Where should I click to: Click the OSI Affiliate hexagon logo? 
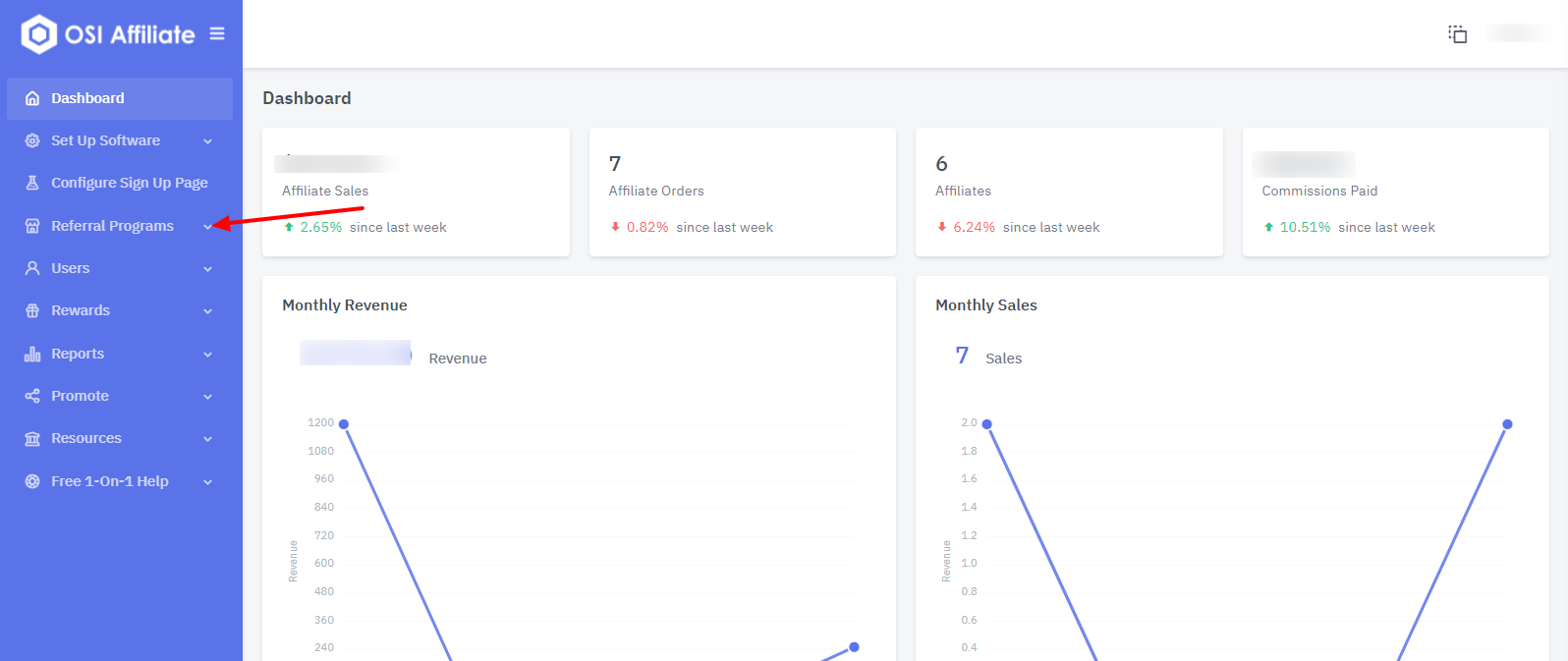tap(39, 34)
